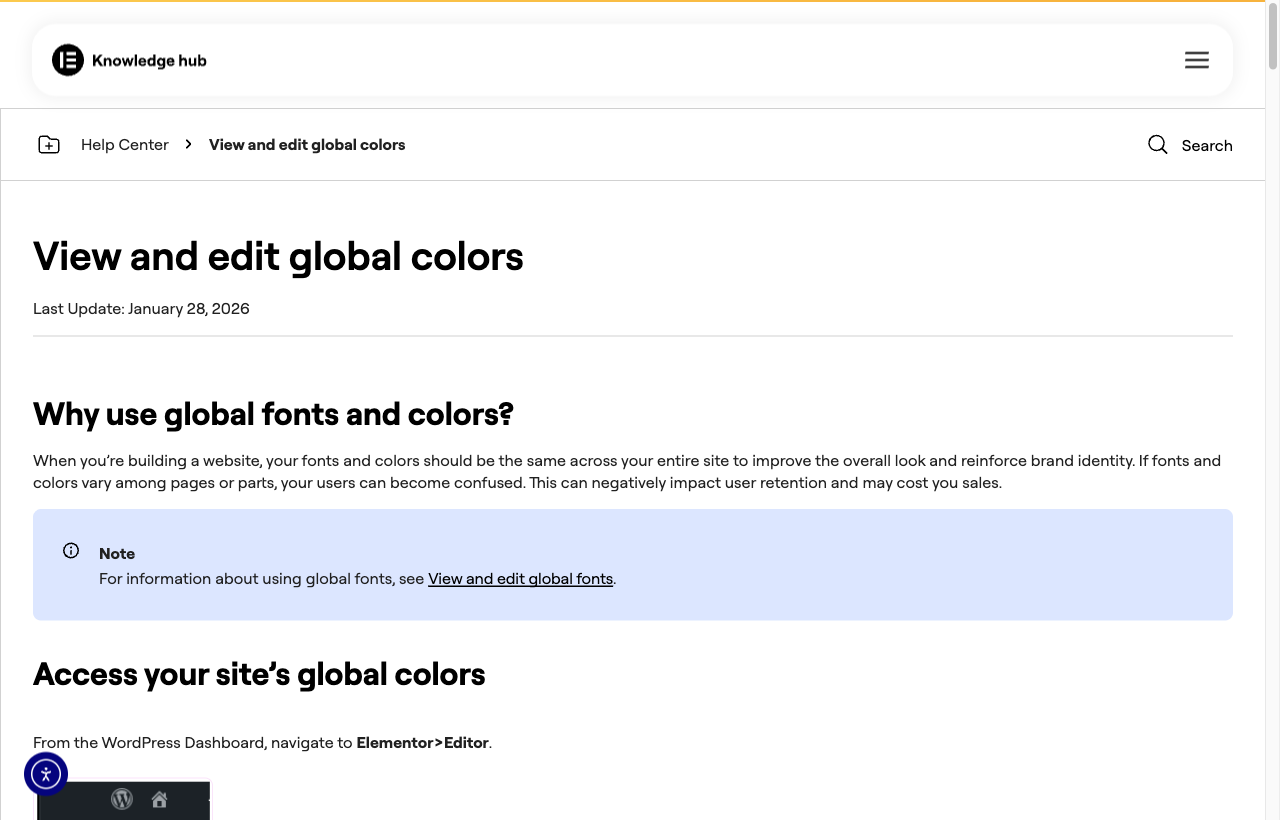Open the View and edit global fonts link
This screenshot has height=820, width=1280.
tap(520, 579)
